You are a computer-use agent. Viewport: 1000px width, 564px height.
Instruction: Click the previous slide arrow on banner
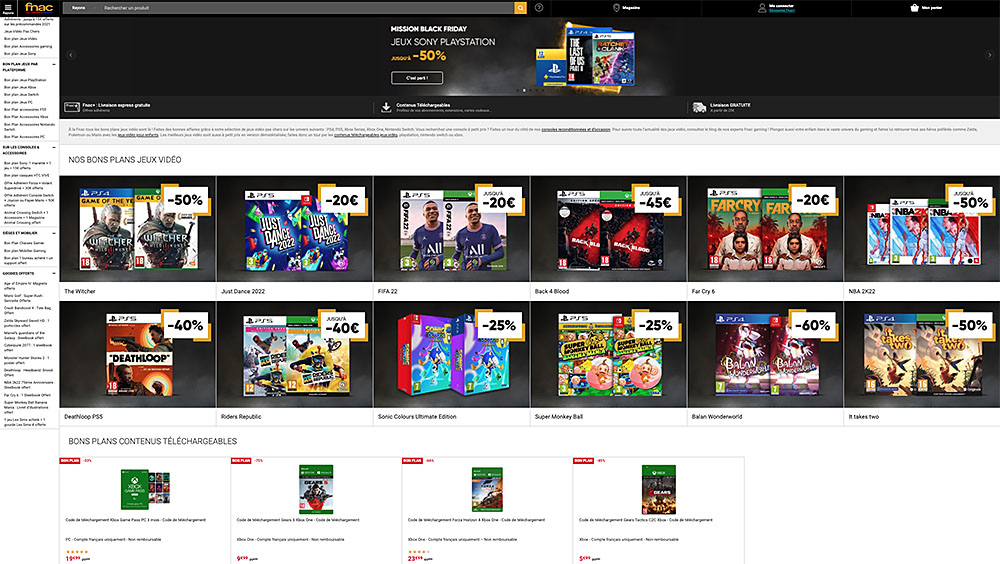pos(67,57)
